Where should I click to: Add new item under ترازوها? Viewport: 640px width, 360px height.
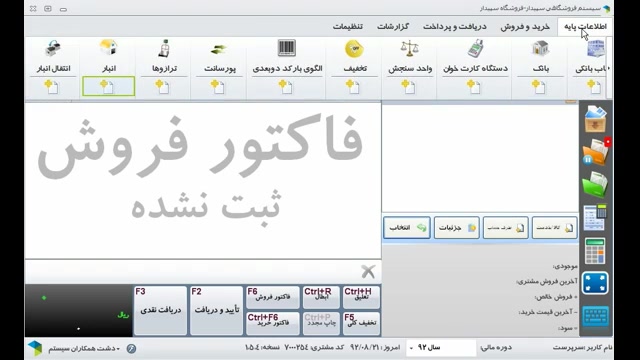coord(162,87)
